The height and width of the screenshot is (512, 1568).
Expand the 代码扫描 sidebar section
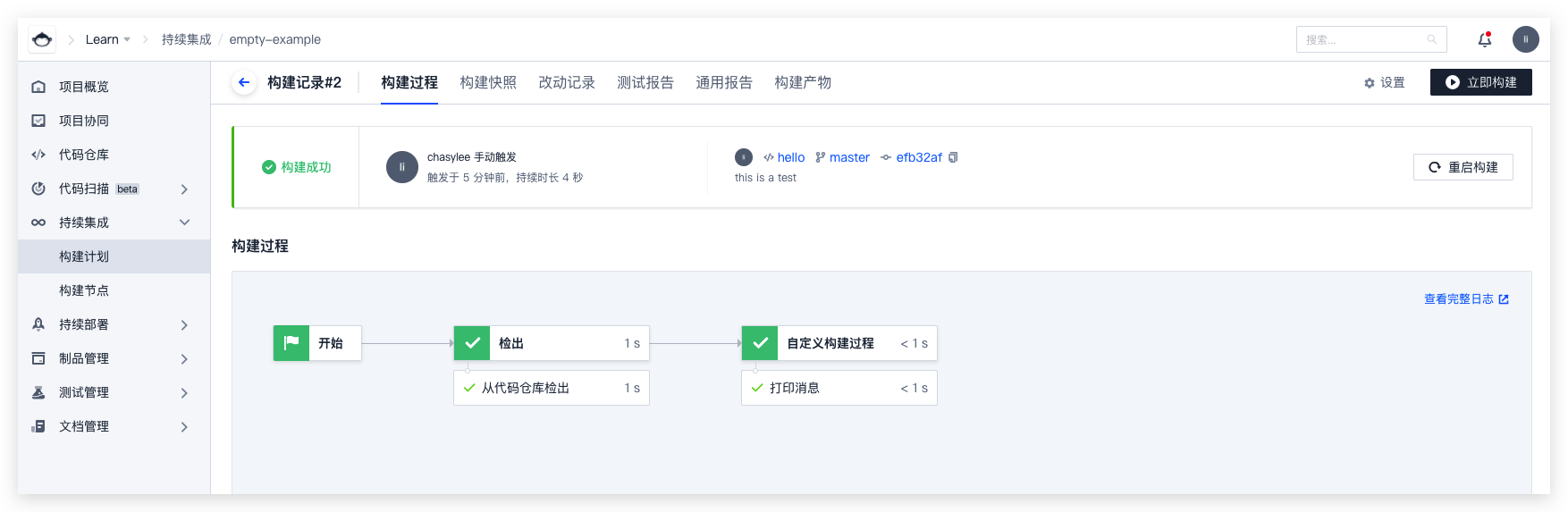click(x=184, y=189)
